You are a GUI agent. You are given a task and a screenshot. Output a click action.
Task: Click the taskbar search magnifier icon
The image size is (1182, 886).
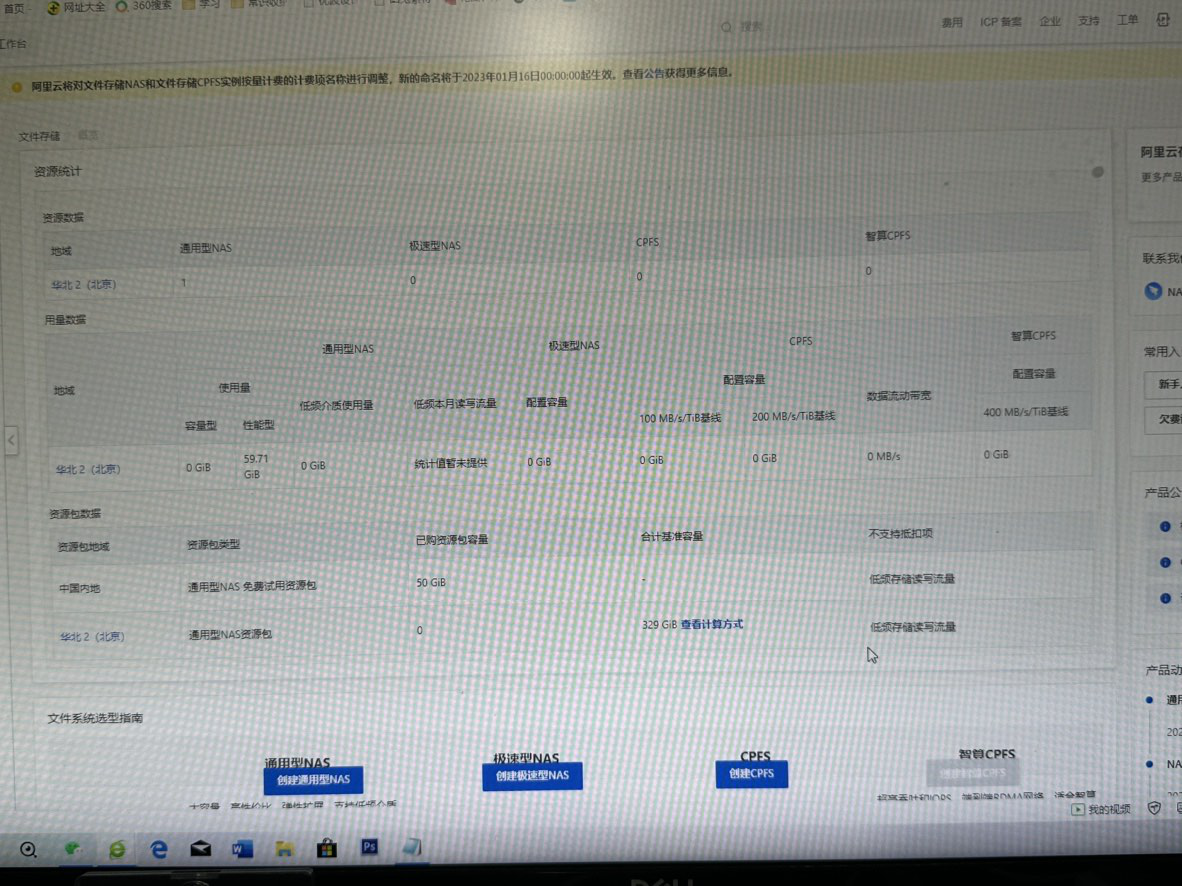pyautogui.click(x=28, y=850)
